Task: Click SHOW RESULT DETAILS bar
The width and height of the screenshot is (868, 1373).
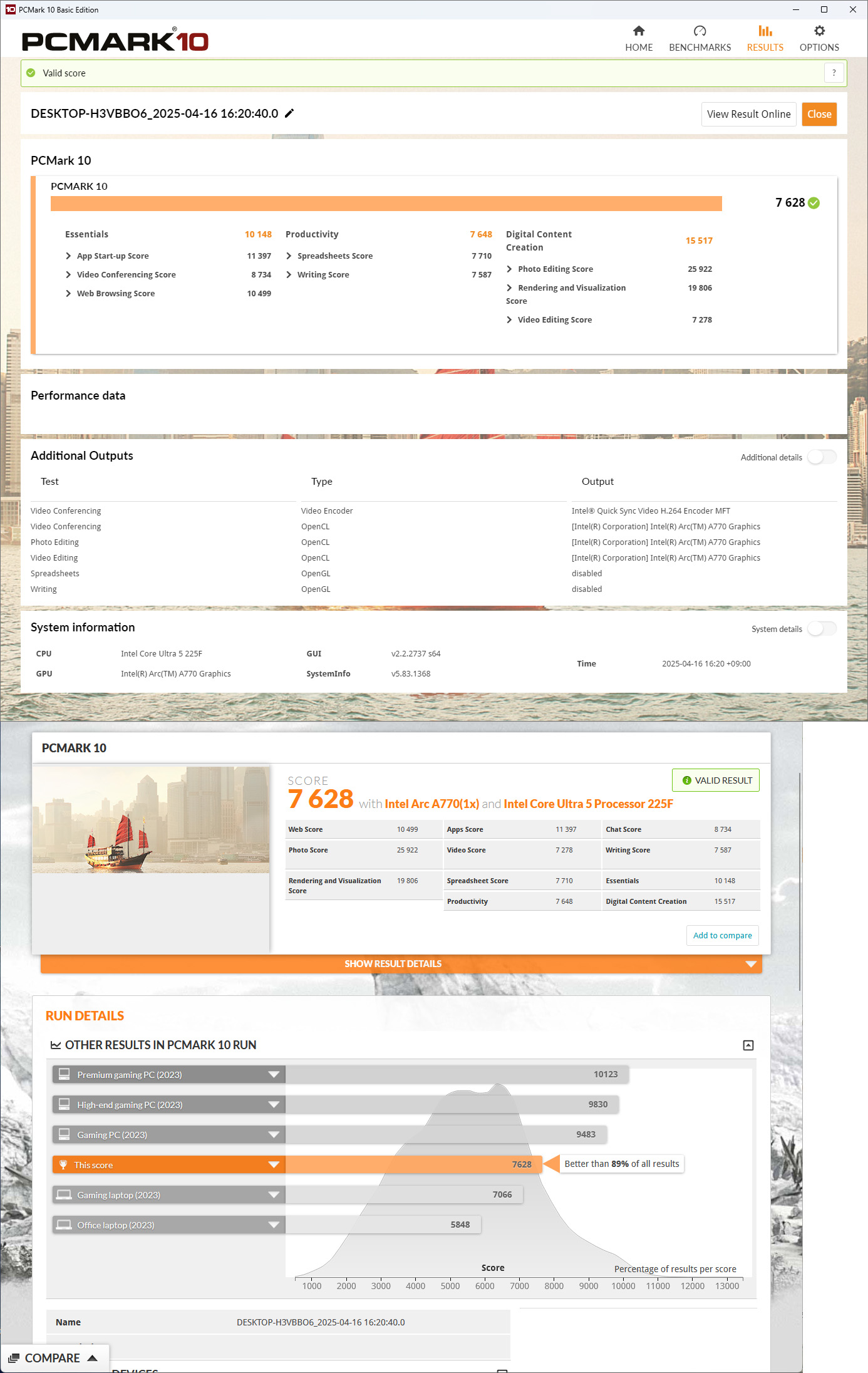Action: 401,963
